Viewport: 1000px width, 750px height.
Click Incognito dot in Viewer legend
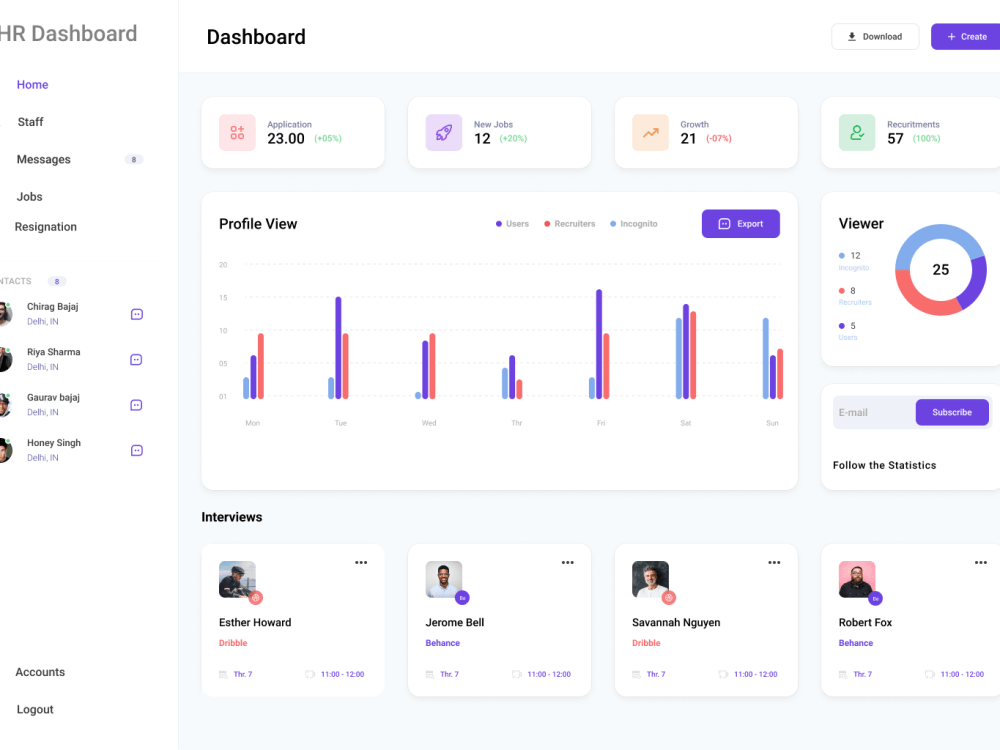click(x=842, y=256)
